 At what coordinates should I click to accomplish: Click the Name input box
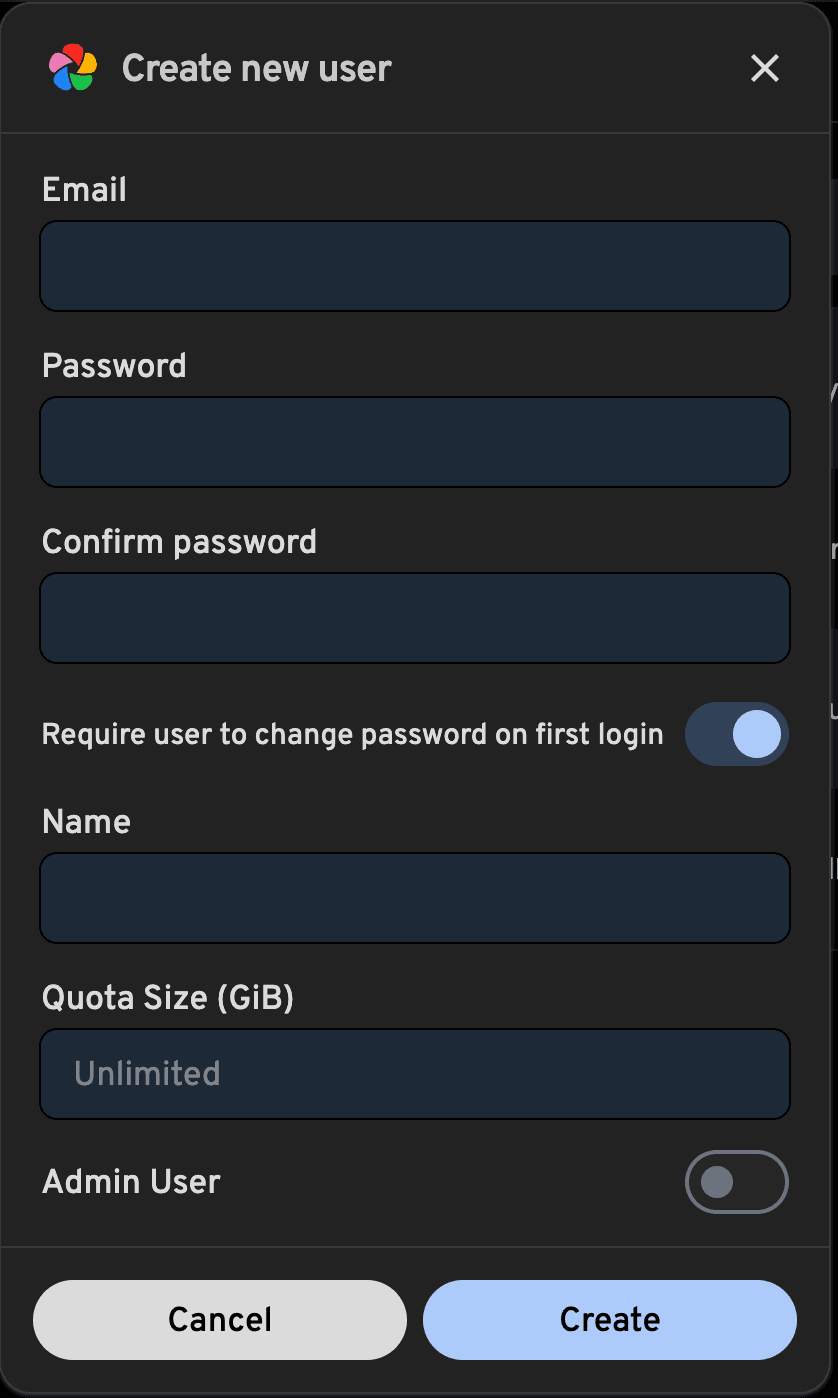click(414, 897)
